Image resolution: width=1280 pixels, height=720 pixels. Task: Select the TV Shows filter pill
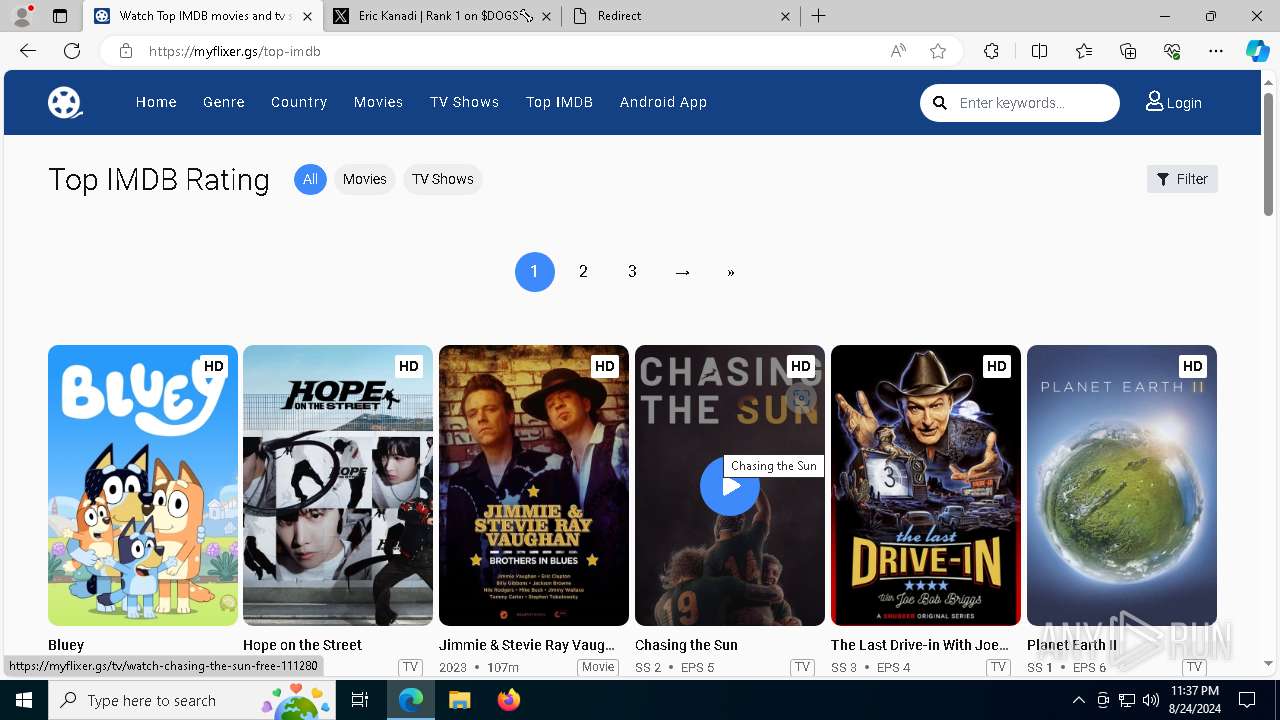(x=442, y=179)
